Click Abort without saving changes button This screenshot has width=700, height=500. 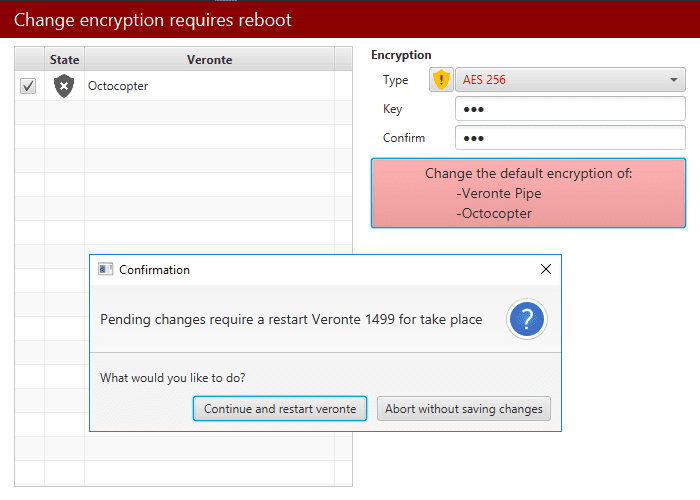(x=464, y=408)
